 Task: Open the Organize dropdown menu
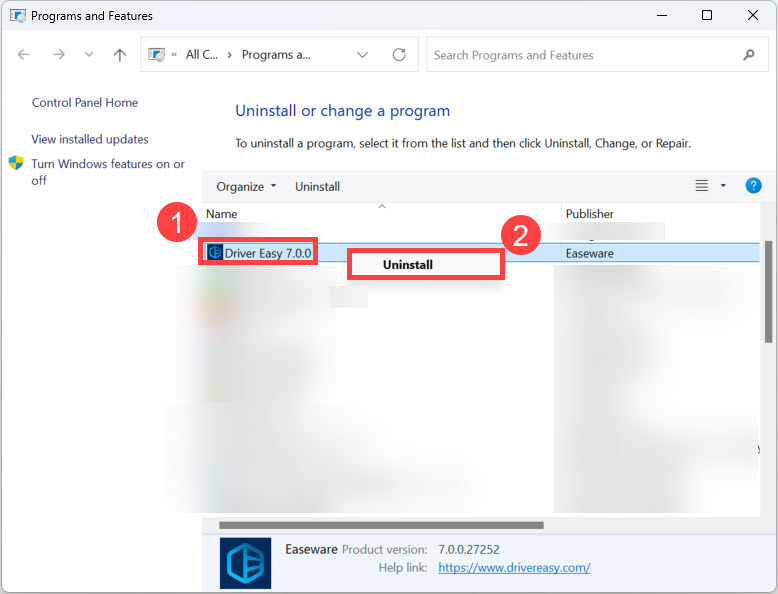coord(246,186)
